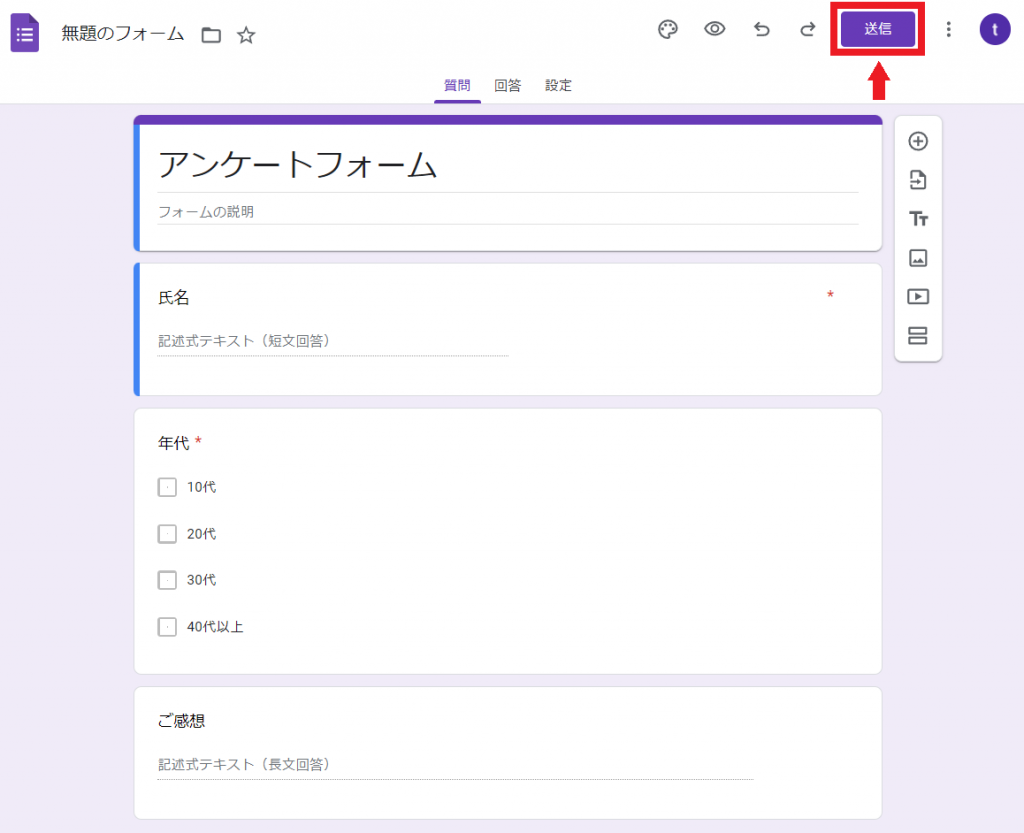This screenshot has height=833, width=1024.
Task: Click the undo arrow icon
Action: click(762, 29)
